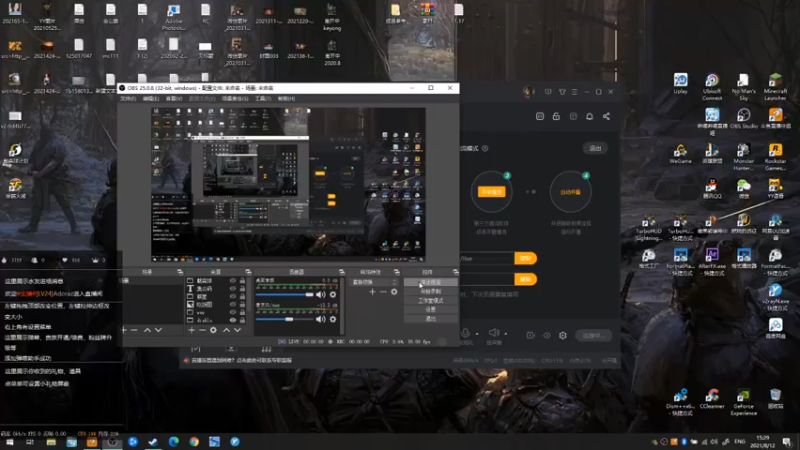
Task: Click the share icon in the streaming assistant window
Action: (x=606, y=116)
